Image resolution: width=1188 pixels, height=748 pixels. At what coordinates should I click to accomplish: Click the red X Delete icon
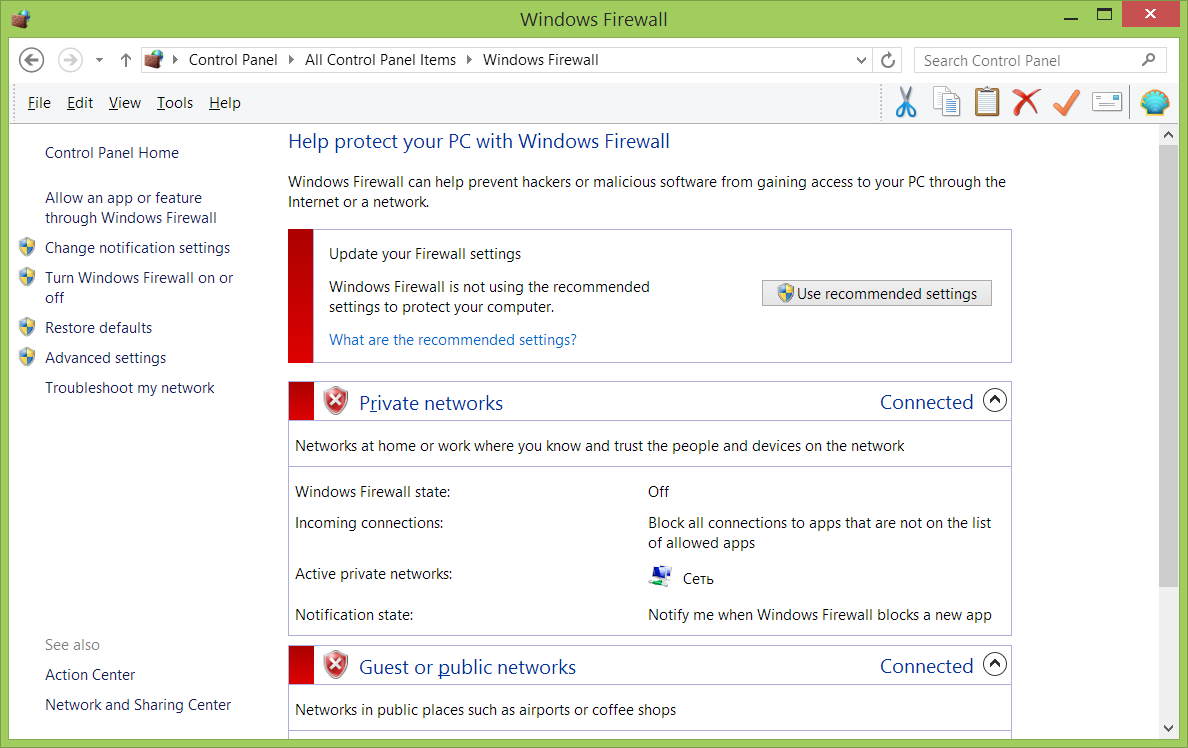point(1026,102)
